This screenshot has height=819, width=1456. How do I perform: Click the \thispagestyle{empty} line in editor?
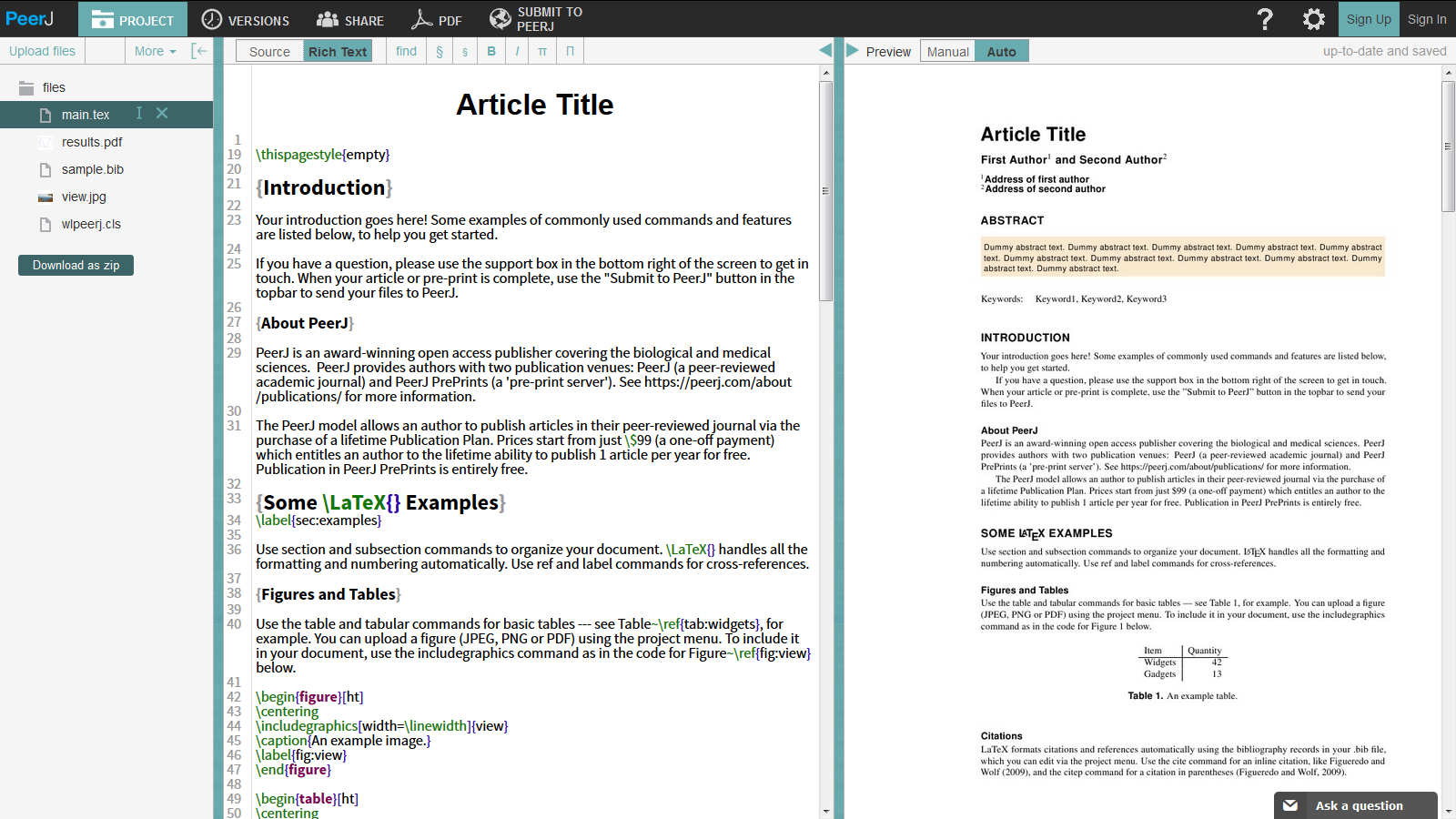pos(322,155)
